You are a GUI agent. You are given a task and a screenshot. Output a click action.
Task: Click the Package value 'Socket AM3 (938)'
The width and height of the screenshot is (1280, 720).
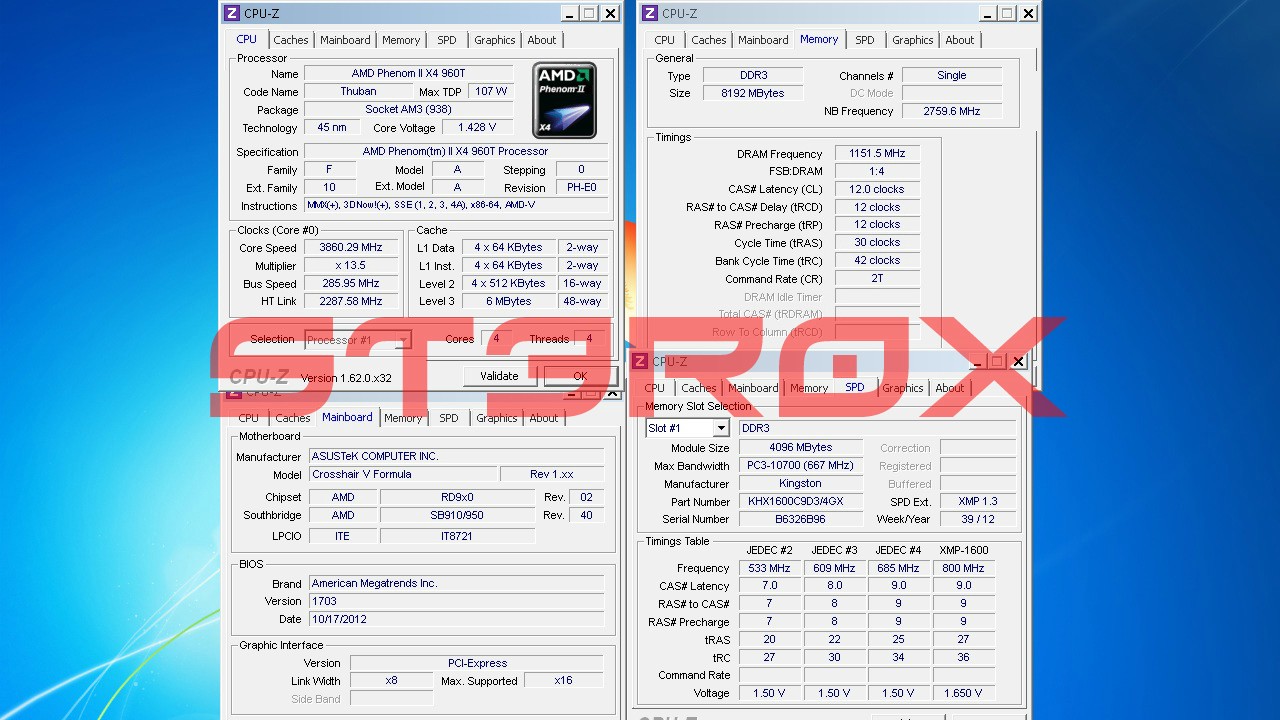408,109
